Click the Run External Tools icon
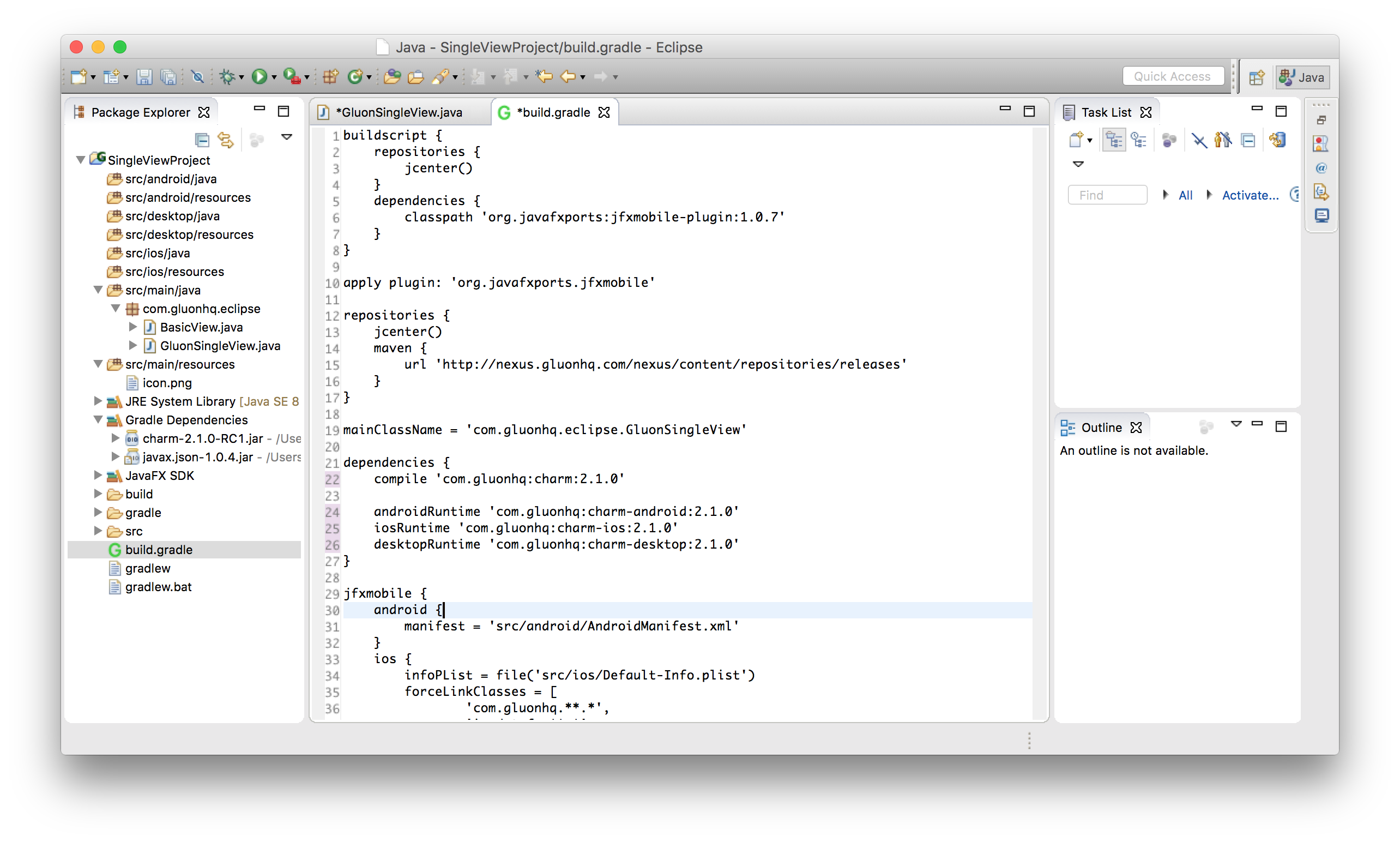Image resolution: width=1400 pixels, height=842 pixels. [292, 76]
